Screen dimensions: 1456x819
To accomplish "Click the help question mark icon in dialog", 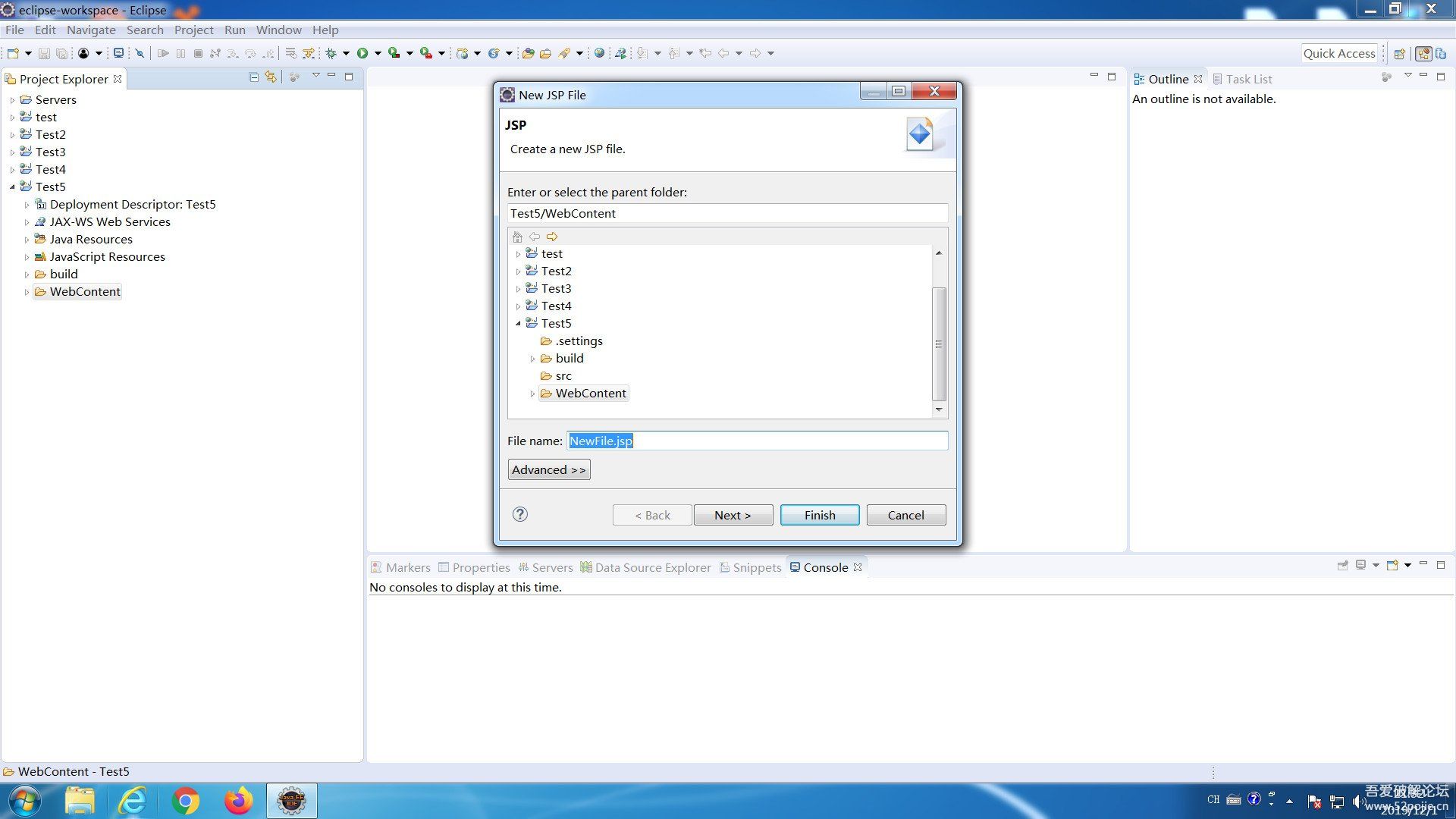I will pos(520,514).
